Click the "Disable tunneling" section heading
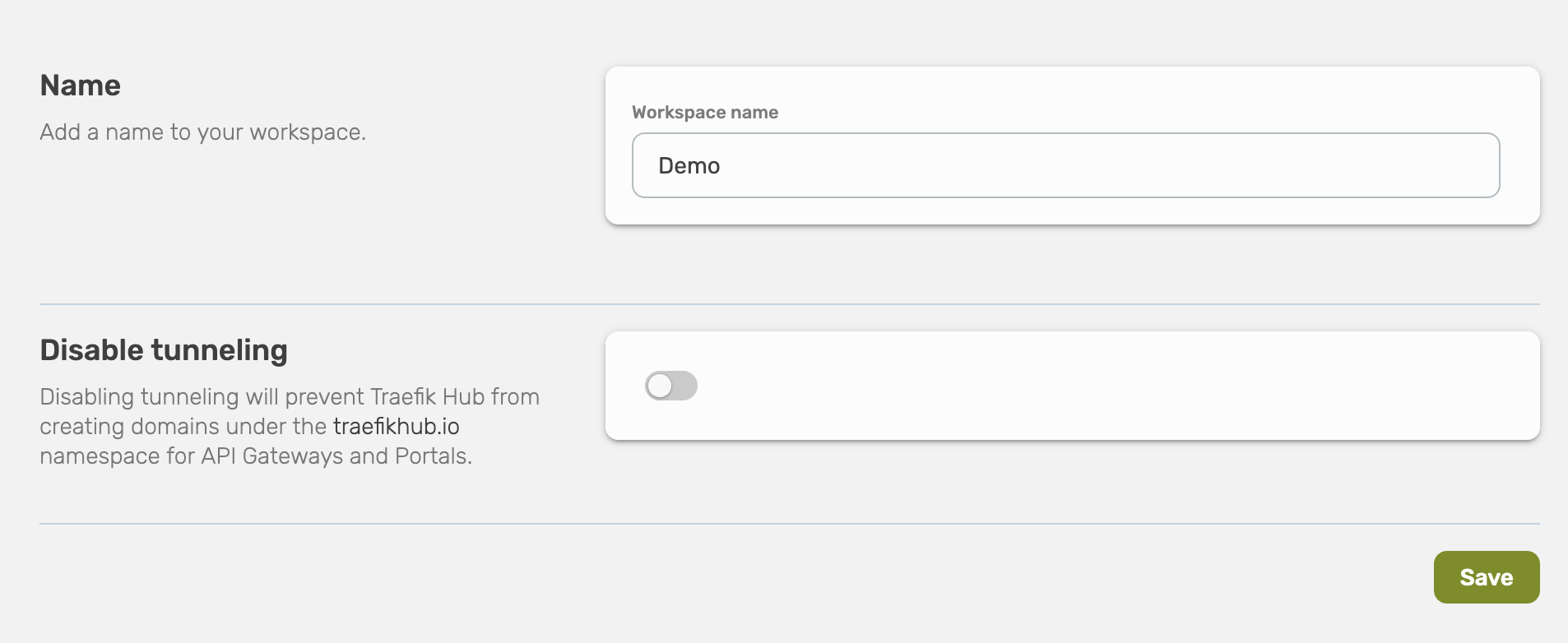The width and height of the screenshot is (1568, 643). pyautogui.click(x=164, y=350)
